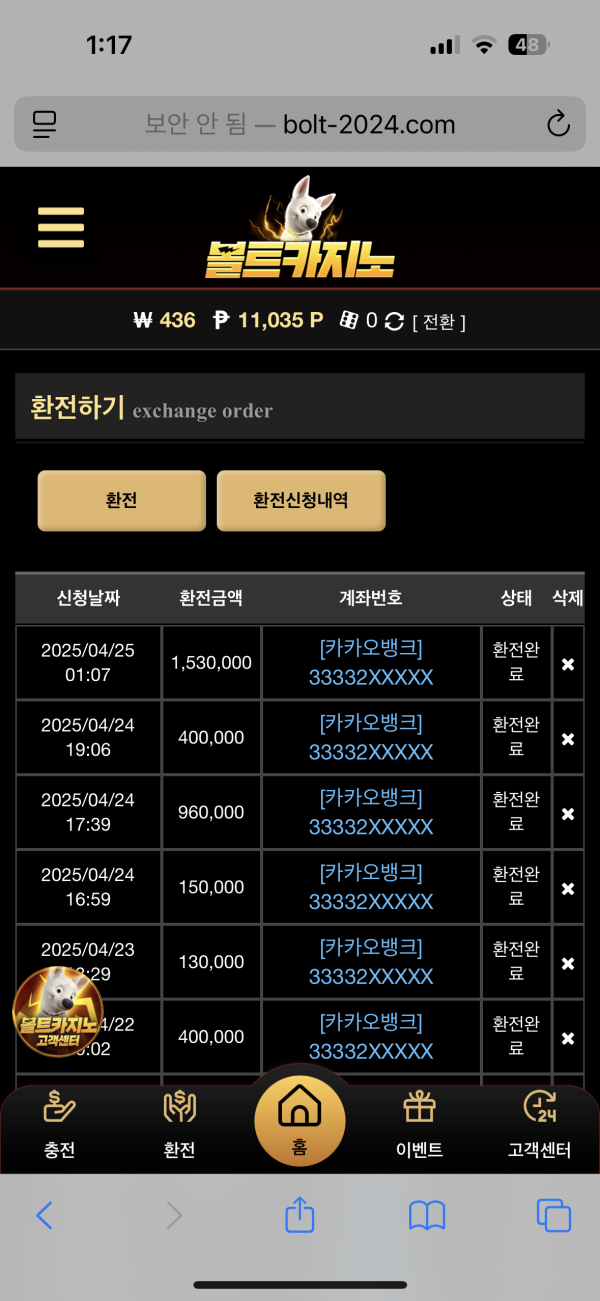Open Safari share sheet icon

click(300, 1214)
